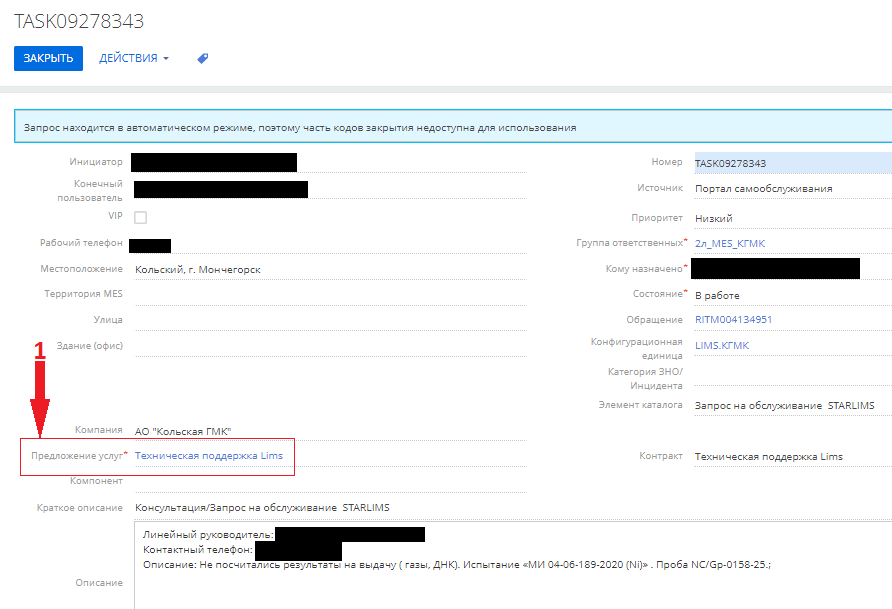
Task: Click inside the Описание text area
Action: pyautogui.click(x=500, y=585)
